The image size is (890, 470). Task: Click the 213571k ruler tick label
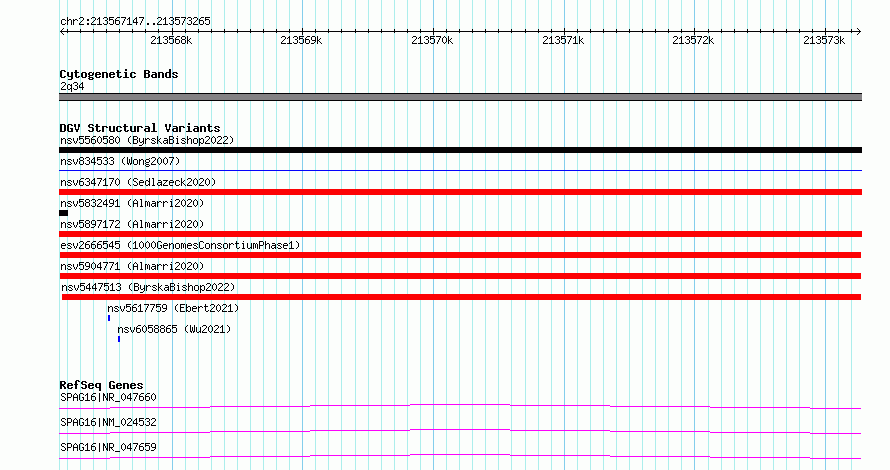pos(563,40)
